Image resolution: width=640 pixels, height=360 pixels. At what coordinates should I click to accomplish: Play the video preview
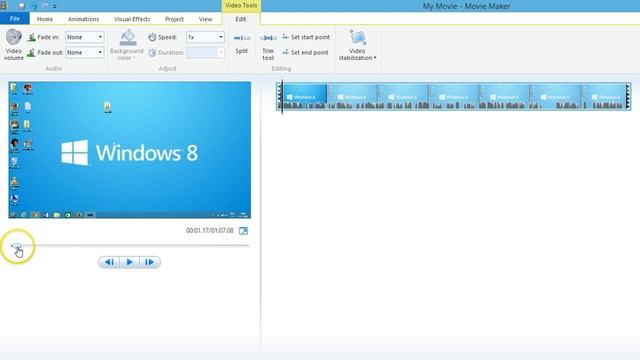click(x=129, y=262)
